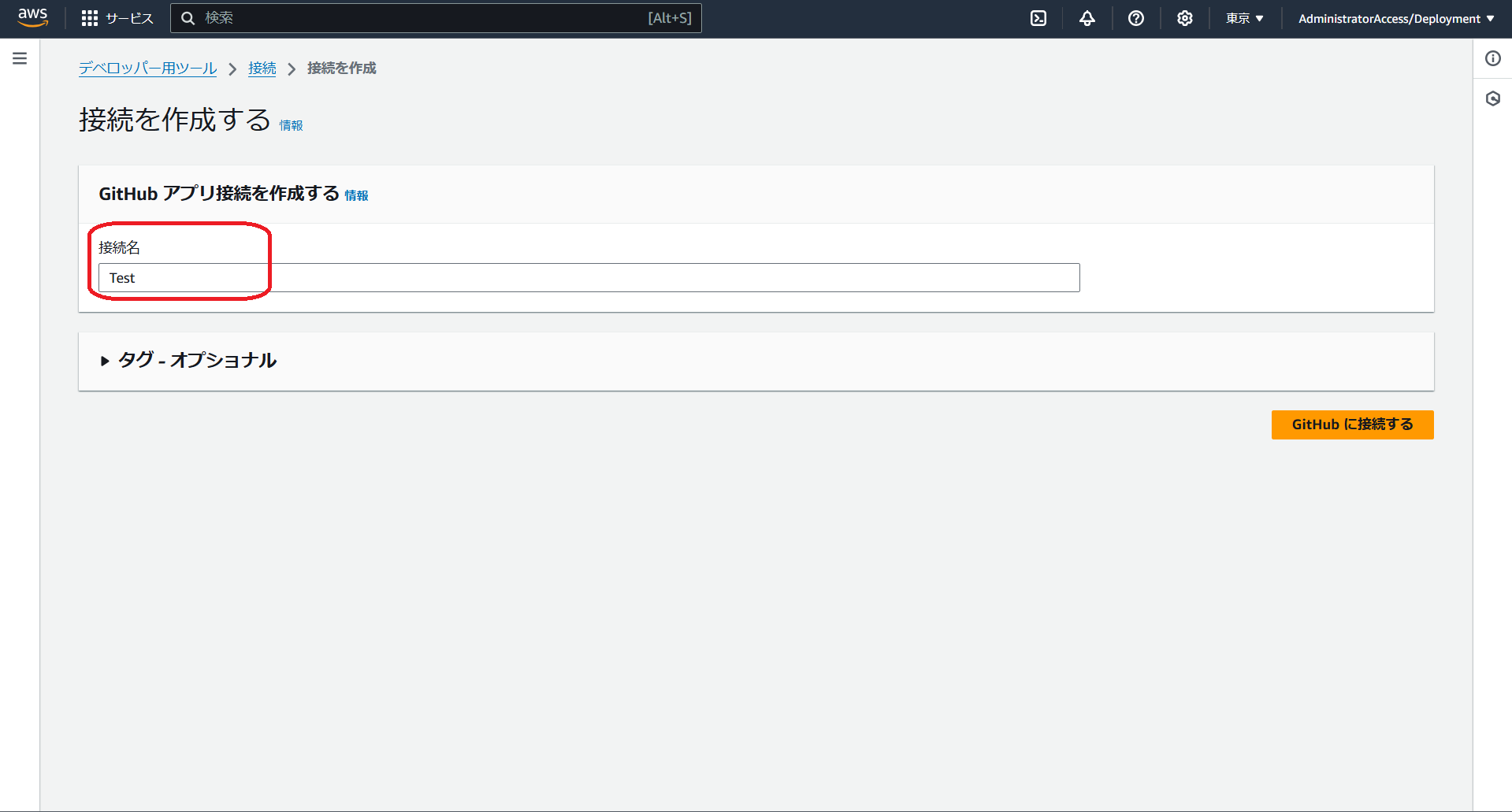The width and height of the screenshot is (1512, 812).
Task: Click the GitHub に接続する button
Action: pyautogui.click(x=1352, y=425)
